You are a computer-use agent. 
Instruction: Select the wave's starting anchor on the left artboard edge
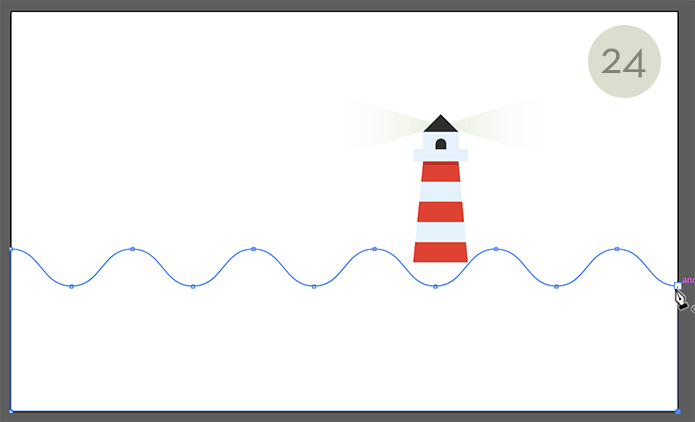coord(11,249)
